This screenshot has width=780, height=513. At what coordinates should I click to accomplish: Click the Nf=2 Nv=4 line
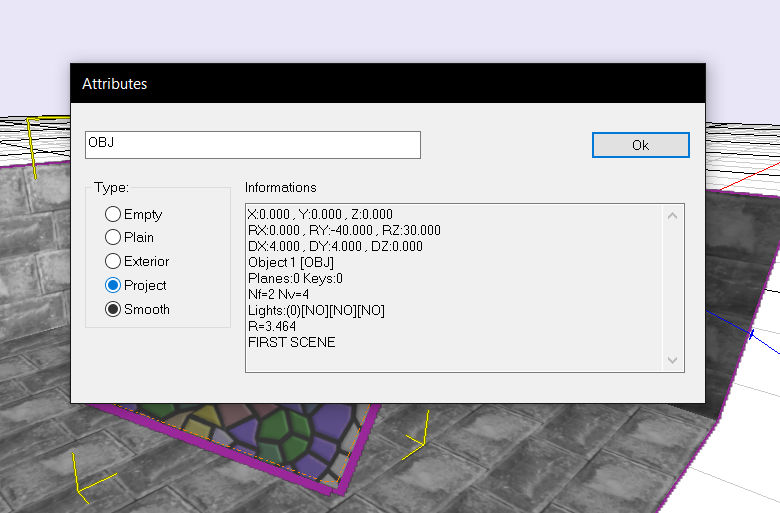click(x=279, y=294)
